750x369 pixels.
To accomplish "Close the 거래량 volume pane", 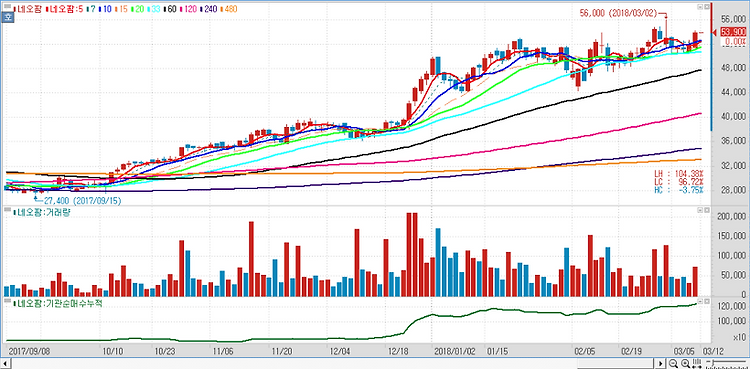I will tap(706, 211).
